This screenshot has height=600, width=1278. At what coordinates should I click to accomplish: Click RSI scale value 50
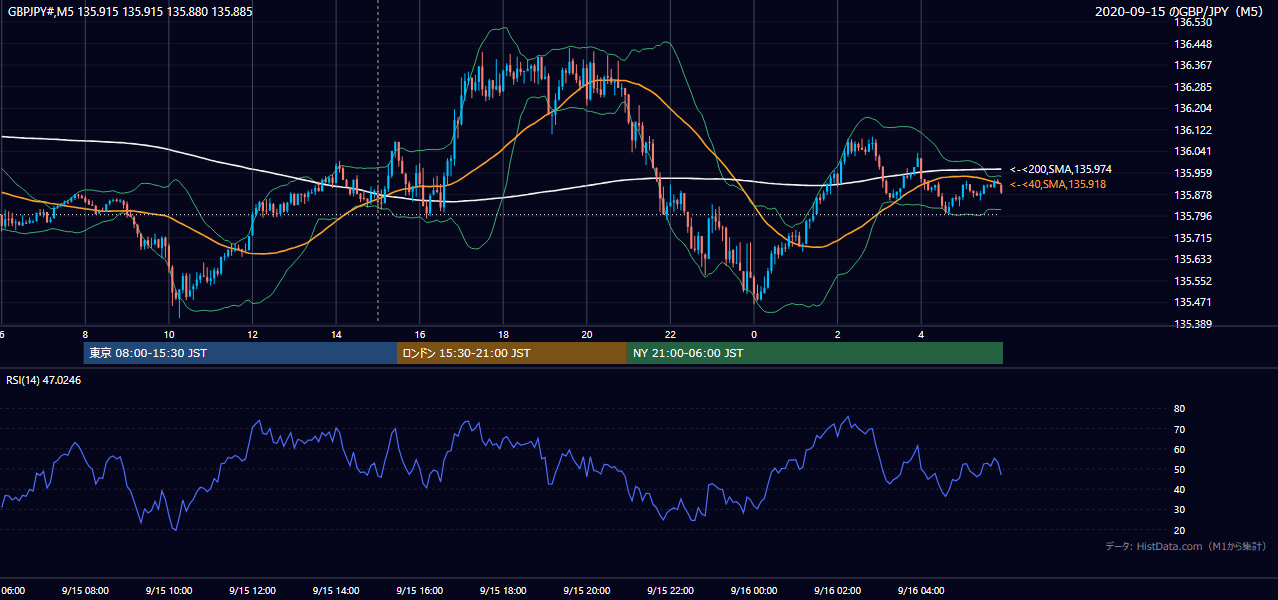click(x=1179, y=469)
